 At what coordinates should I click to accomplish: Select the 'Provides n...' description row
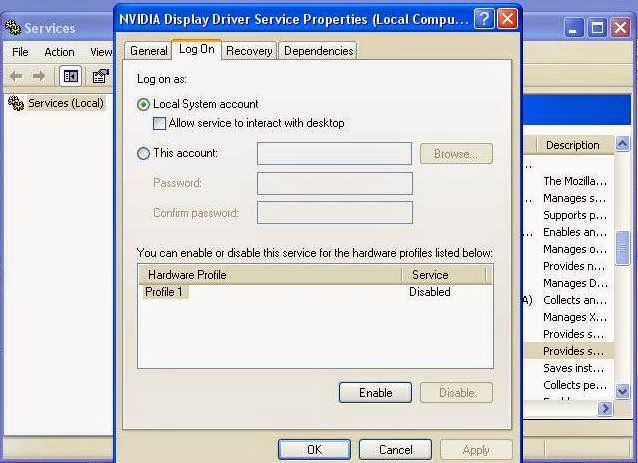coord(574,266)
